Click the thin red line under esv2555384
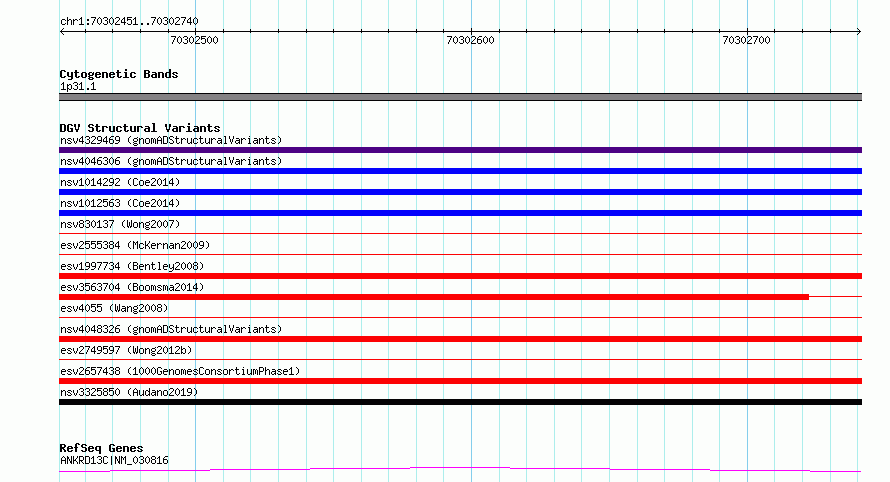This screenshot has height=482, width=890. click(460, 254)
